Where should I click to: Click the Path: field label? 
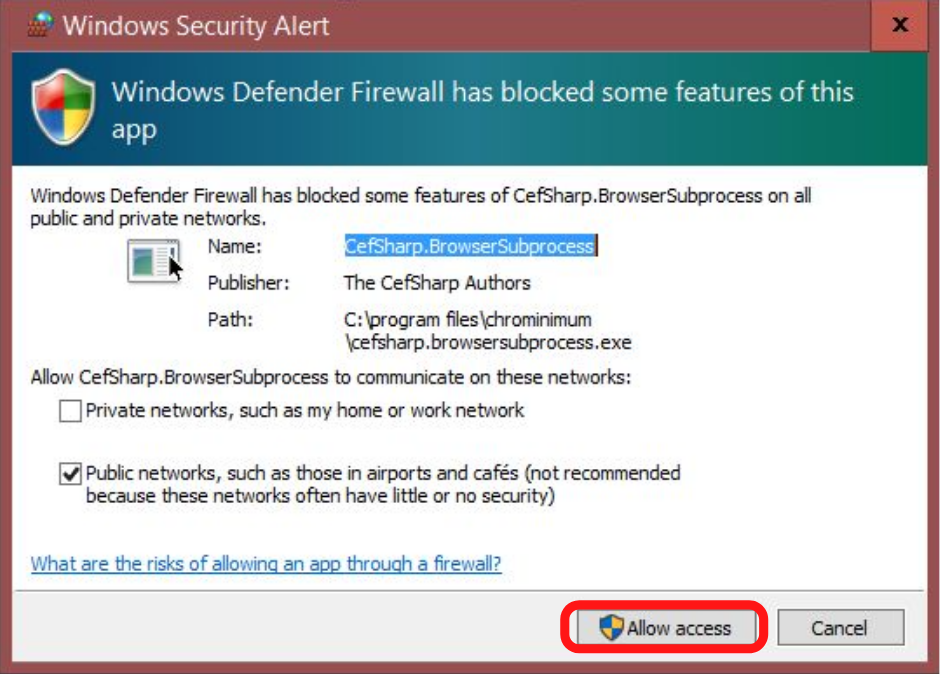[230, 320]
